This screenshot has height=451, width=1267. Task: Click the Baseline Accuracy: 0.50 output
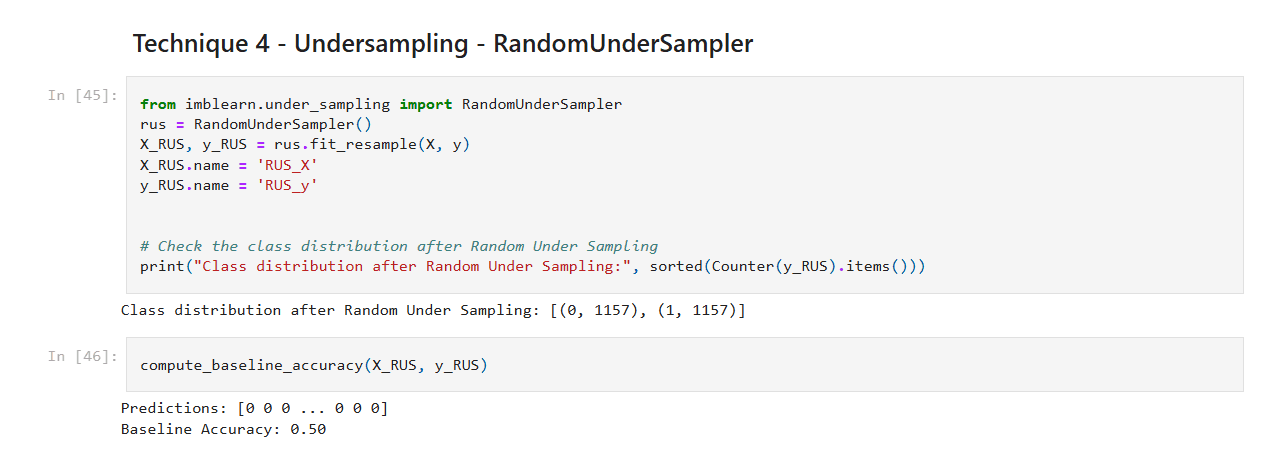(x=223, y=429)
